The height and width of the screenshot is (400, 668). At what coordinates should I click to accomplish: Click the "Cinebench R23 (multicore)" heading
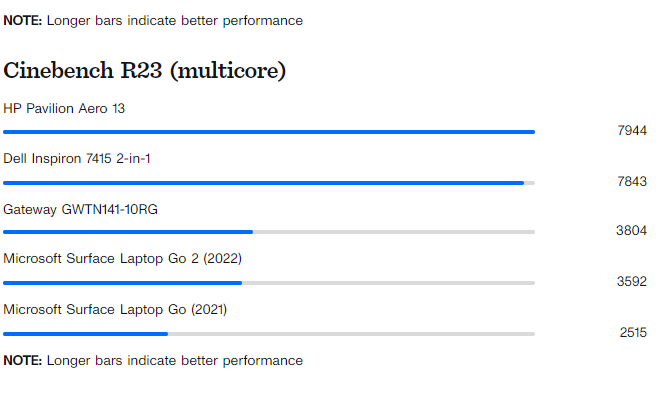[145, 70]
